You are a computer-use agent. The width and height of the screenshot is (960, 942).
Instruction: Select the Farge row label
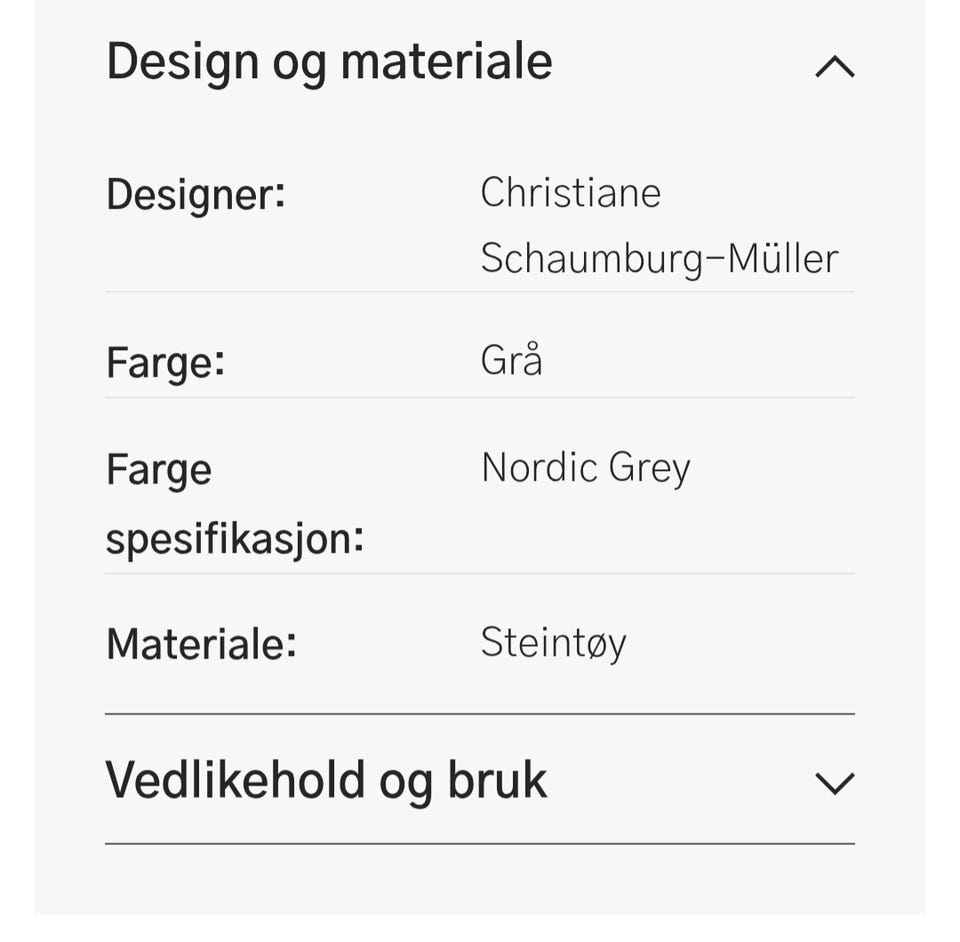[x=170, y=362]
